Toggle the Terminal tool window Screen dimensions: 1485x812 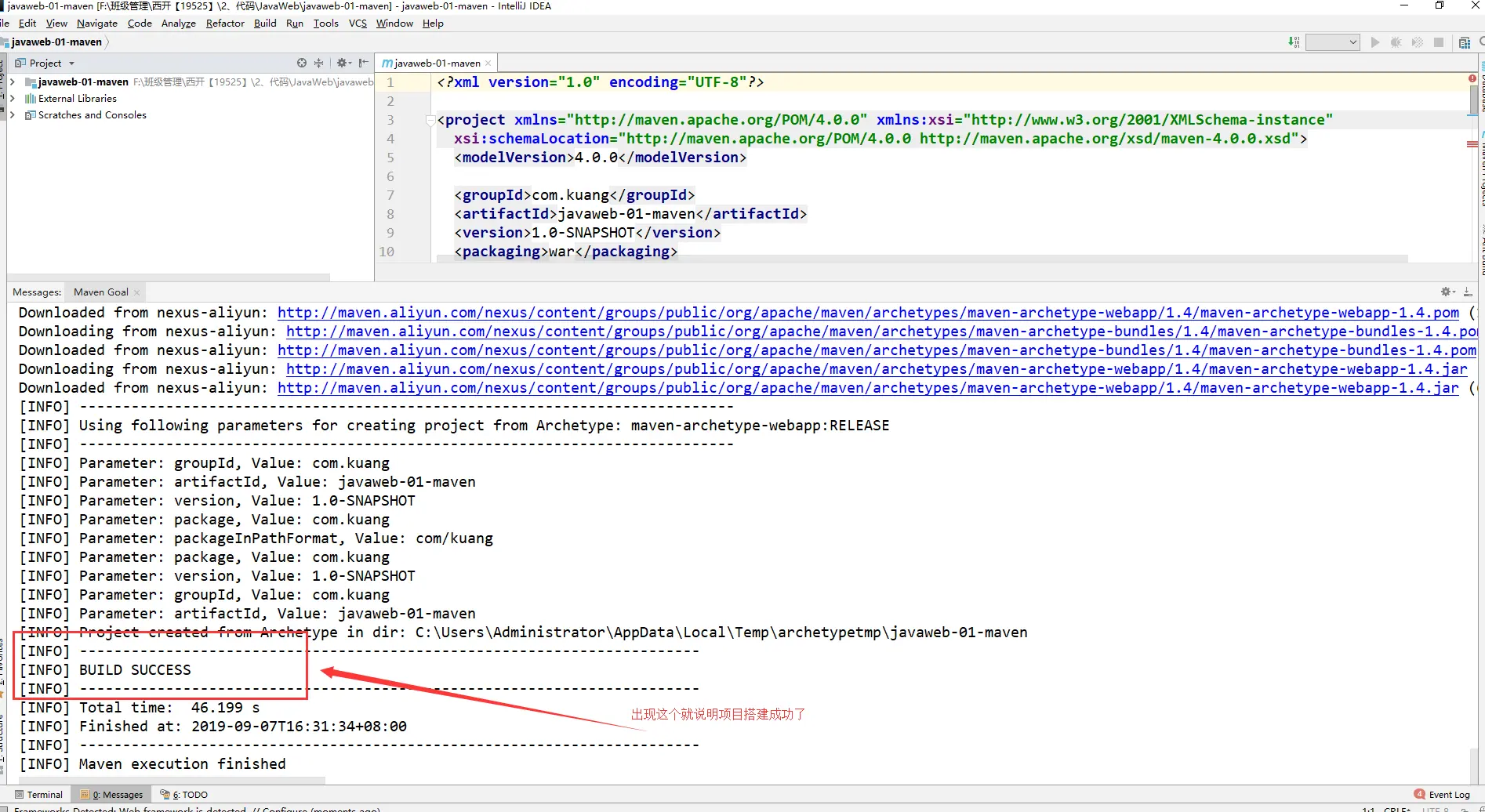pos(38,794)
